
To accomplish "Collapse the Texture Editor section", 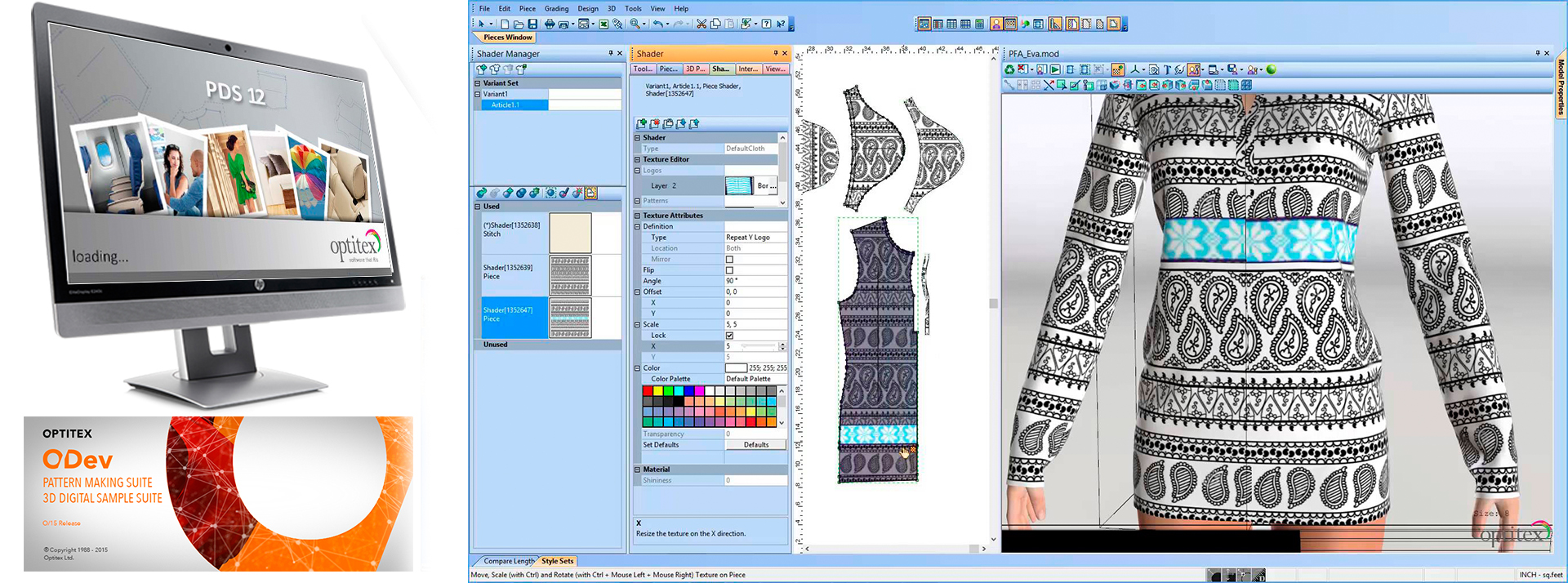I will click(638, 160).
